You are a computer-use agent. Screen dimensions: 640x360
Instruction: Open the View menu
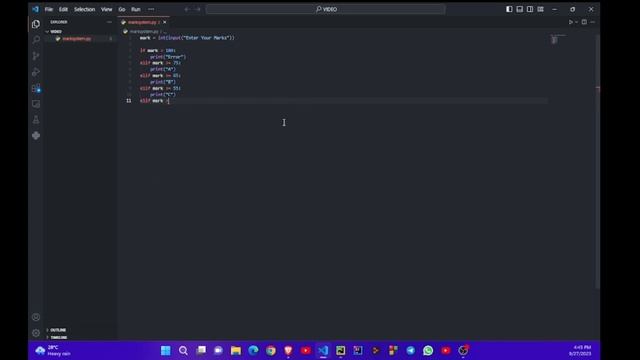tap(107, 9)
